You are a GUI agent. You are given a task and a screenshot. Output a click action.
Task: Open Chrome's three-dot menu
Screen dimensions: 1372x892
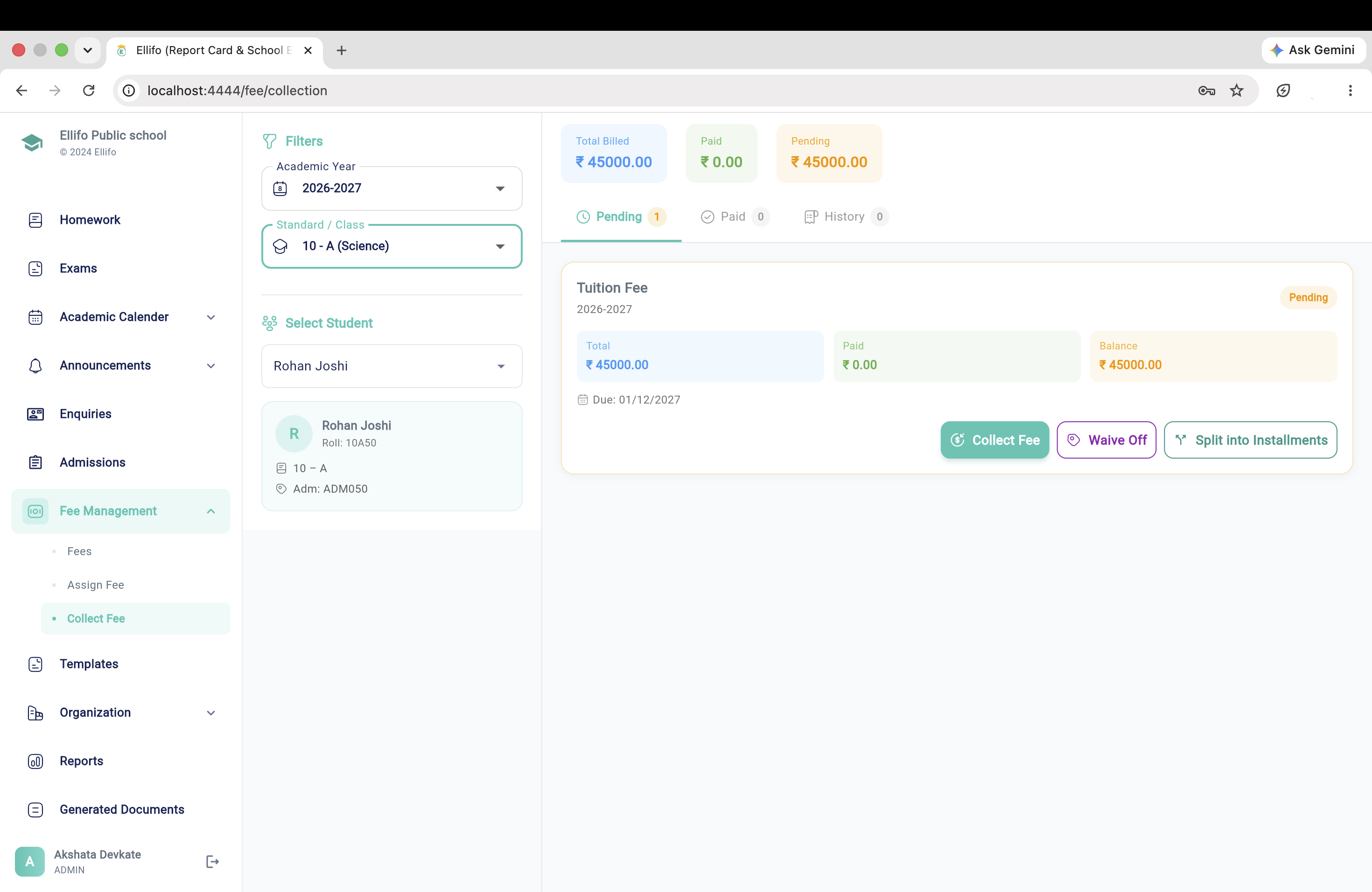click(x=1350, y=91)
